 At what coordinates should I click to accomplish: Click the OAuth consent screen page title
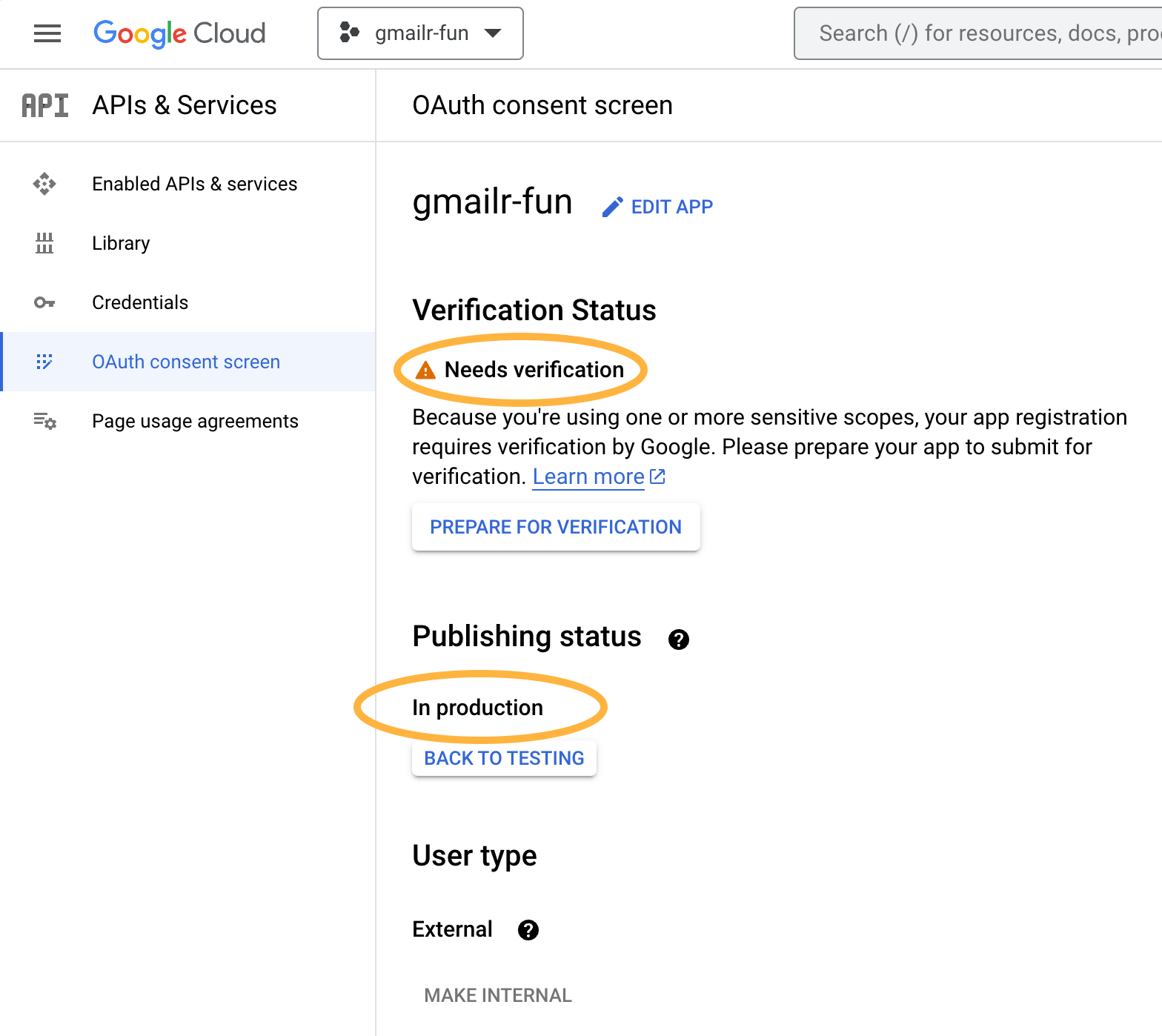tap(542, 105)
